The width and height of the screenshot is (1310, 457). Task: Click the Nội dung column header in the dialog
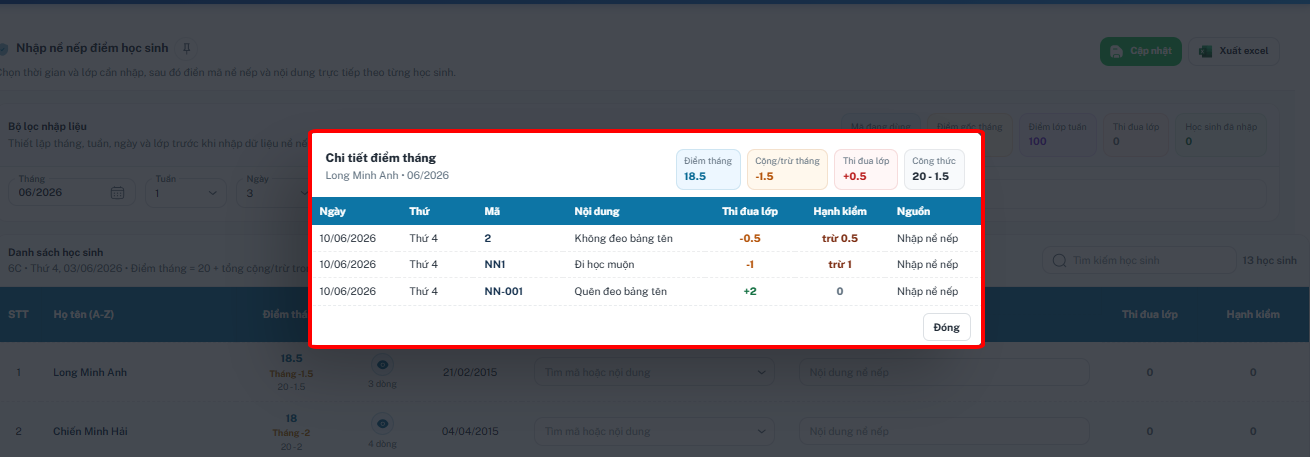(x=597, y=211)
